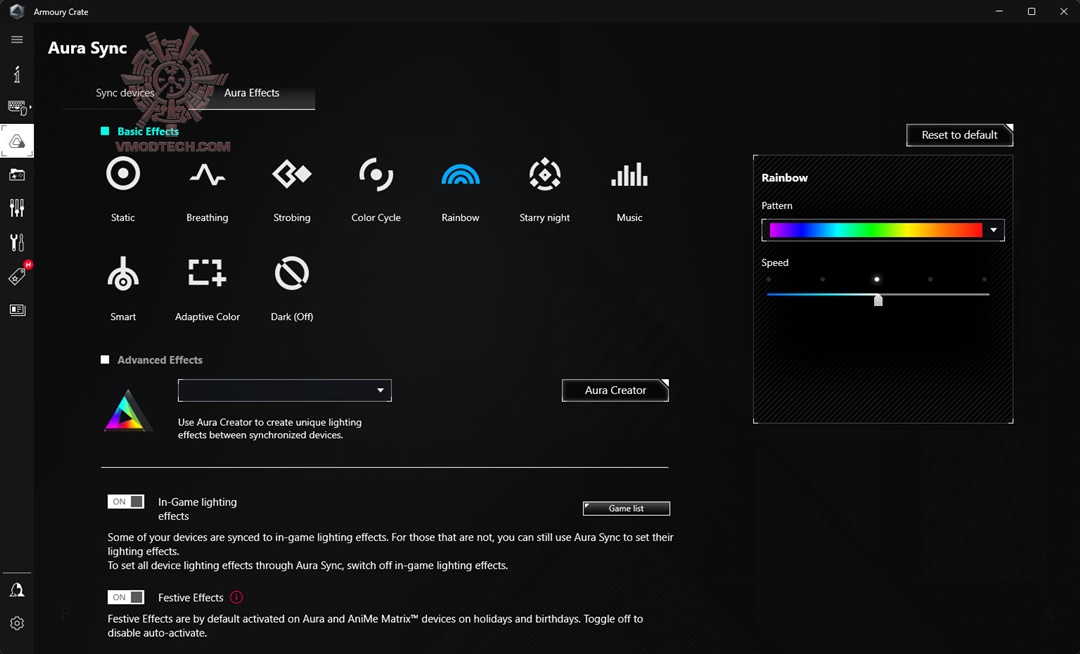Open the Game list button
Viewport: 1080px width, 654px height.
(x=626, y=508)
